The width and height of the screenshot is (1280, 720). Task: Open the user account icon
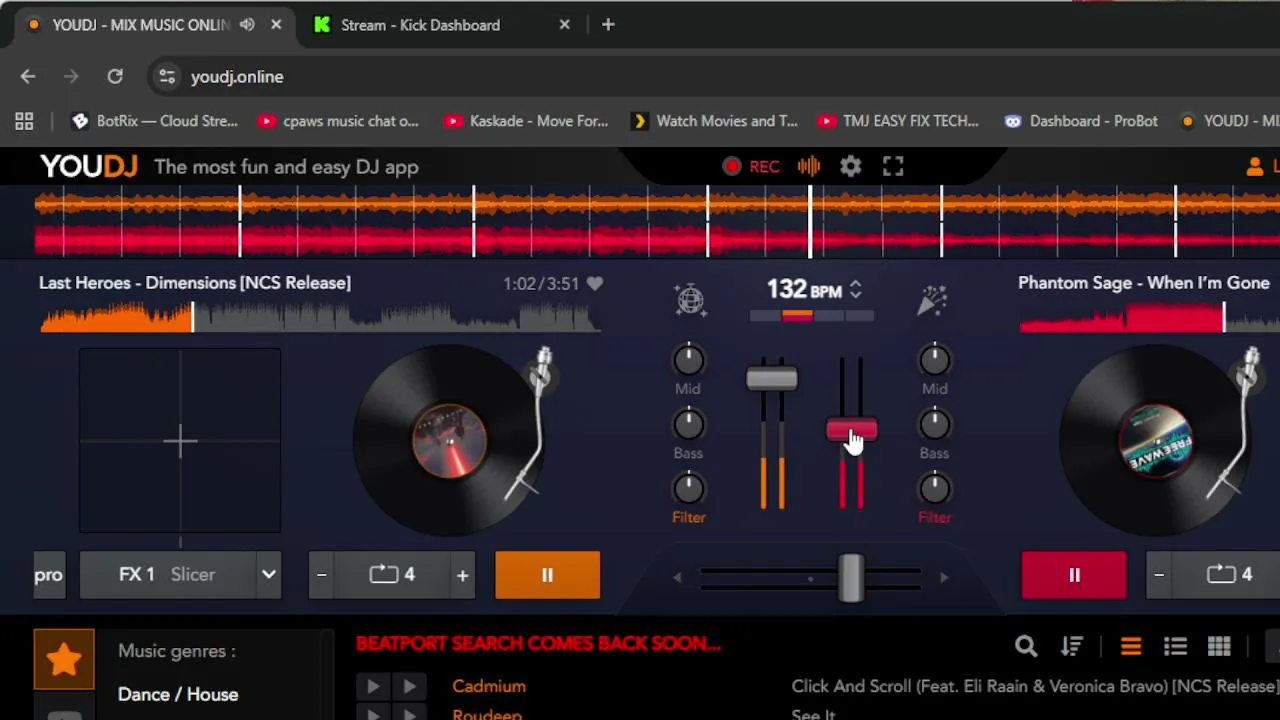pyautogui.click(x=1254, y=167)
